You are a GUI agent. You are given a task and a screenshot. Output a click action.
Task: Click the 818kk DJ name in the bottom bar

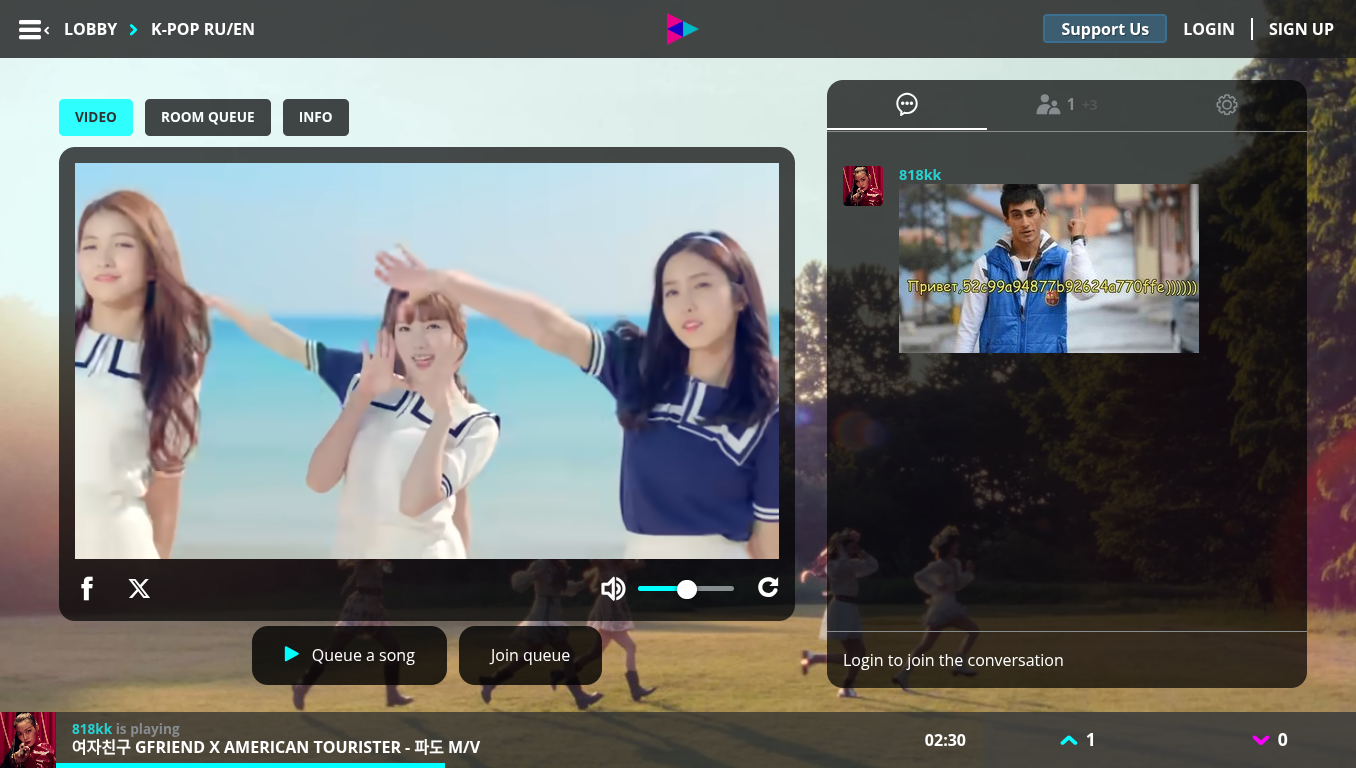[x=92, y=729]
